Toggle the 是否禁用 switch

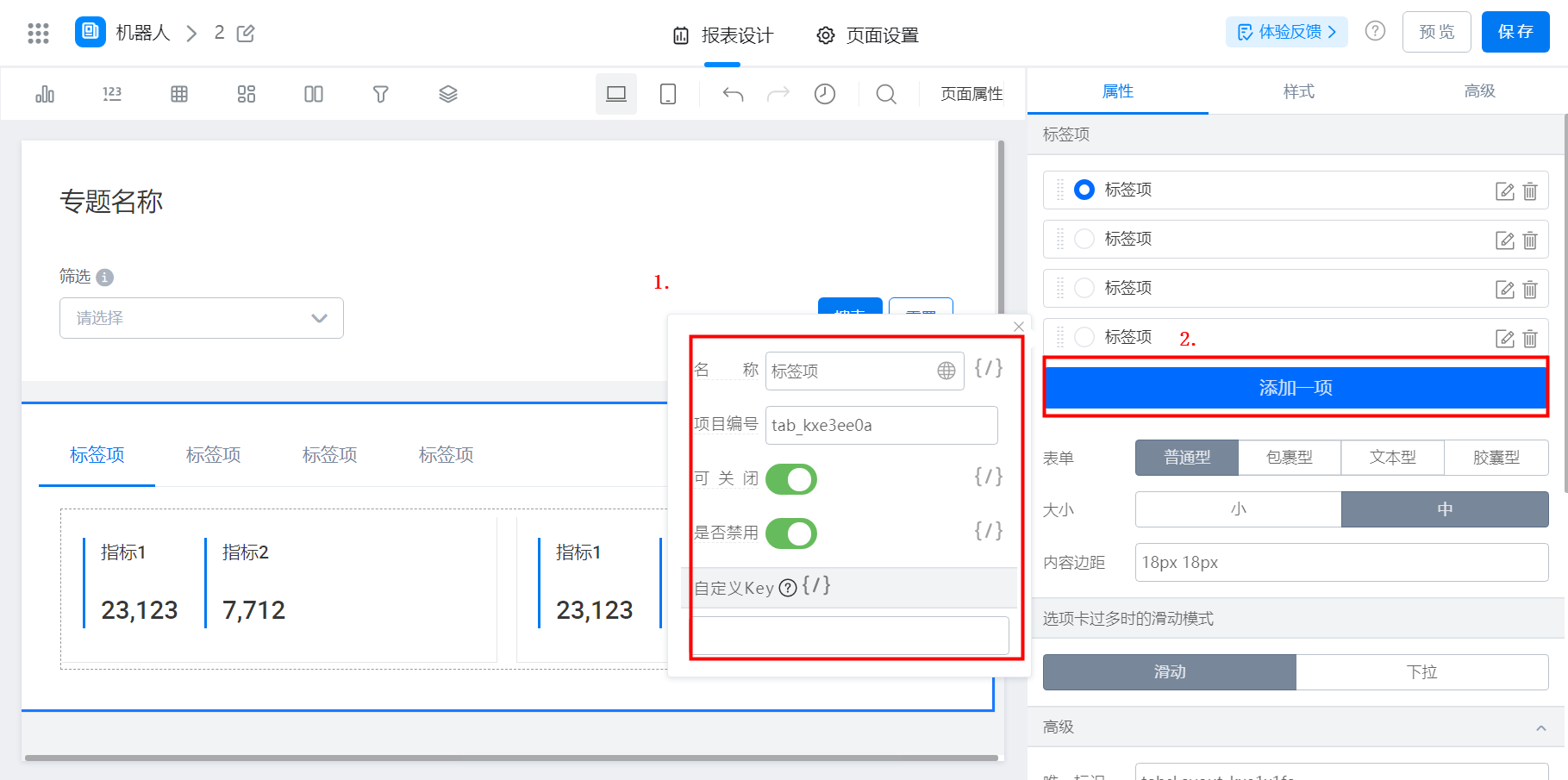point(790,534)
